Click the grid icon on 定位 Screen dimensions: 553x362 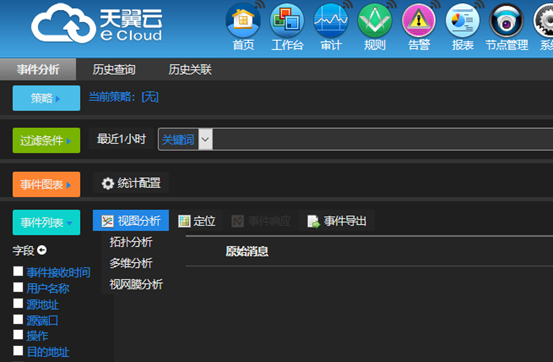pyautogui.click(x=184, y=221)
